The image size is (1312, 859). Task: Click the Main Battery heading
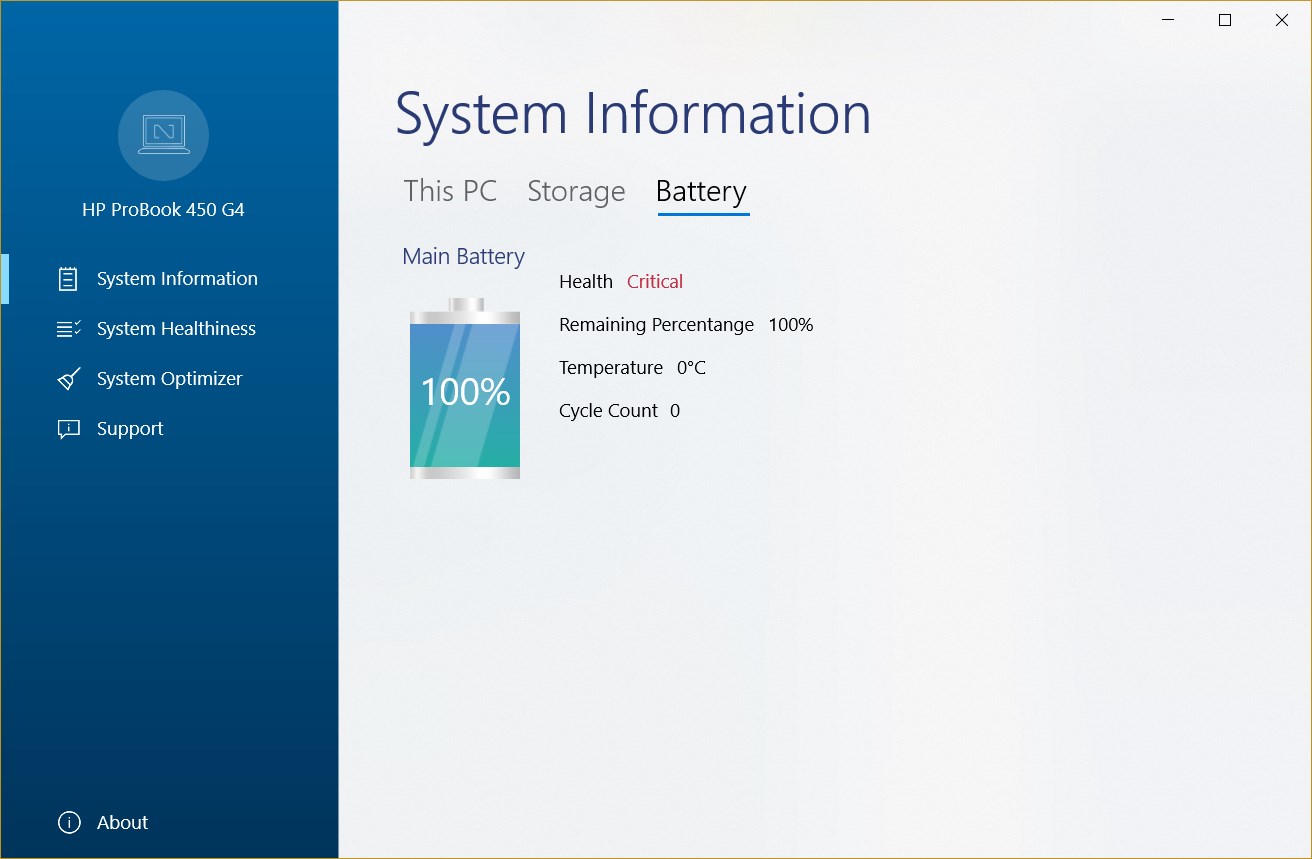point(463,257)
